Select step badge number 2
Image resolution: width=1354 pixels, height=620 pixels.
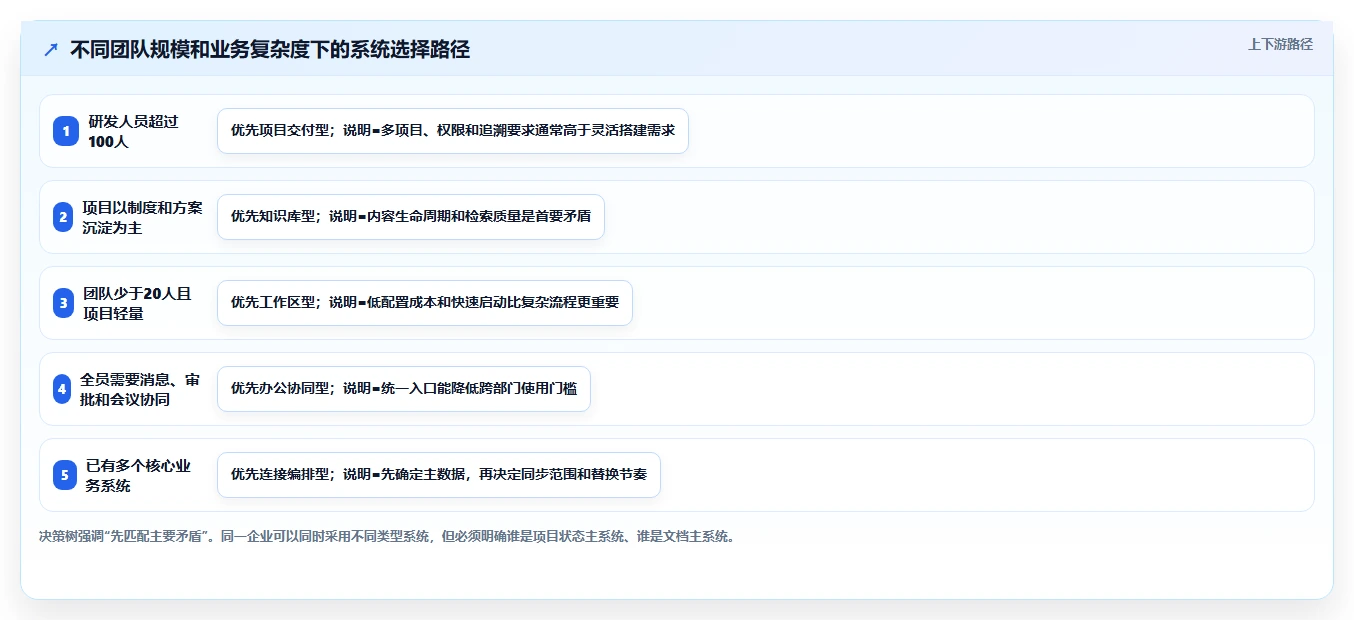pyautogui.click(x=63, y=217)
